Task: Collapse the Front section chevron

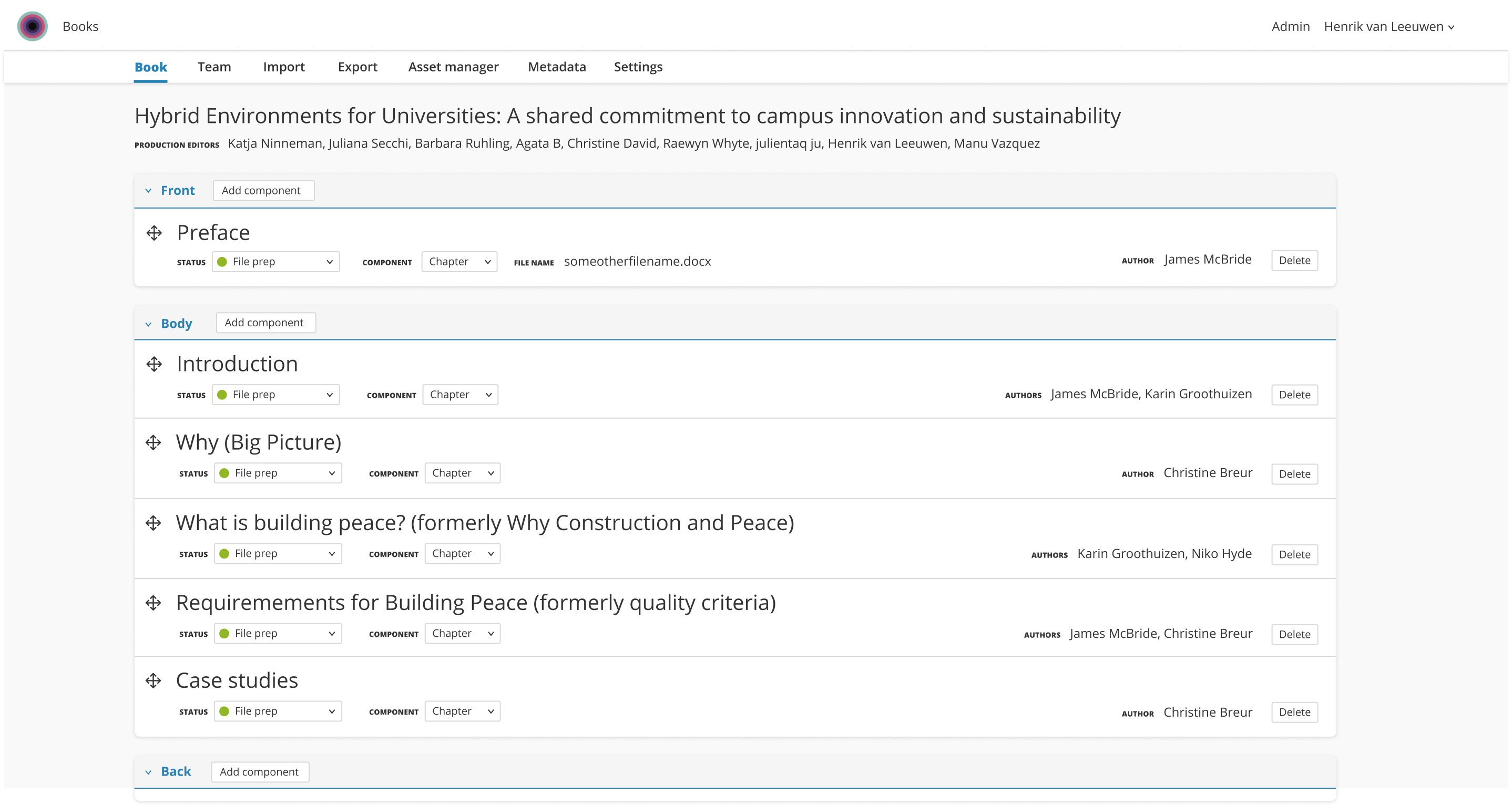Action: (148, 191)
